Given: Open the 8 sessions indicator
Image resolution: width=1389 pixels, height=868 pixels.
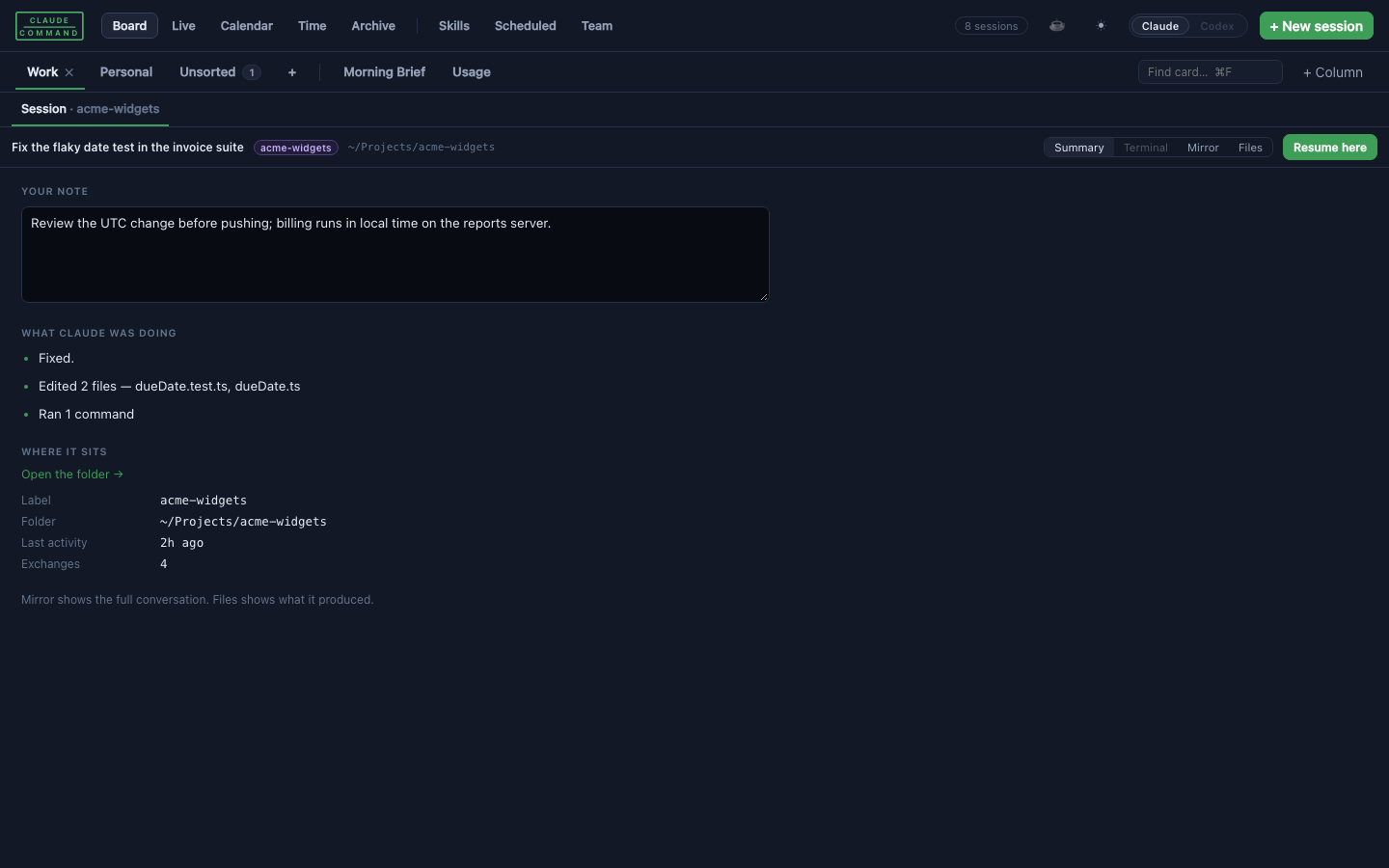Looking at the screenshot, I should point(992,26).
